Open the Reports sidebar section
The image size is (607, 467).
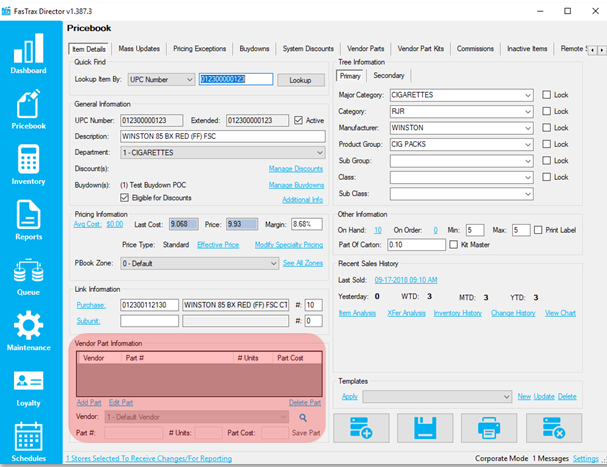click(x=28, y=220)
